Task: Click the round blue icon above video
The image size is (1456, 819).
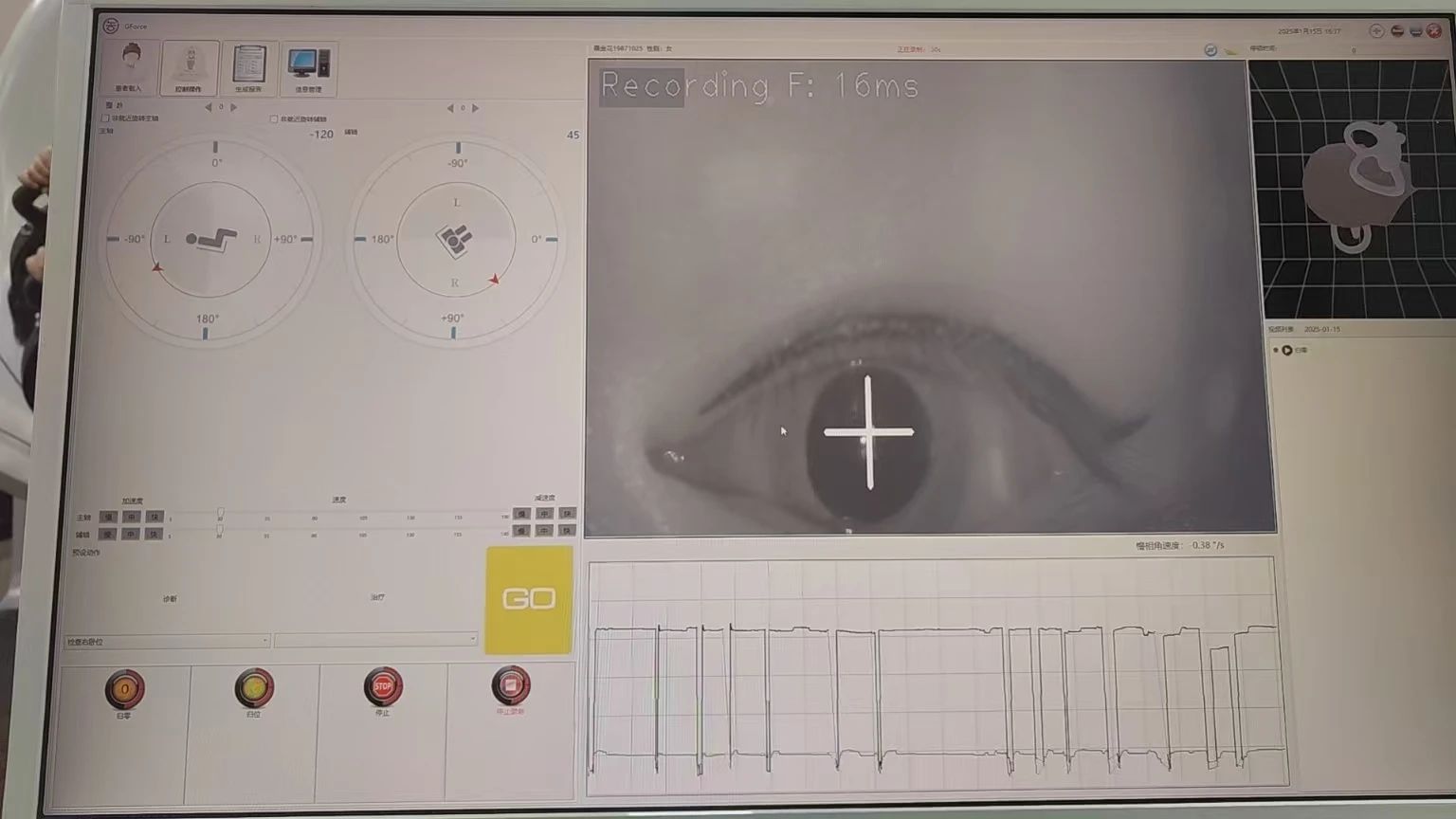Action: (1210, 49)
